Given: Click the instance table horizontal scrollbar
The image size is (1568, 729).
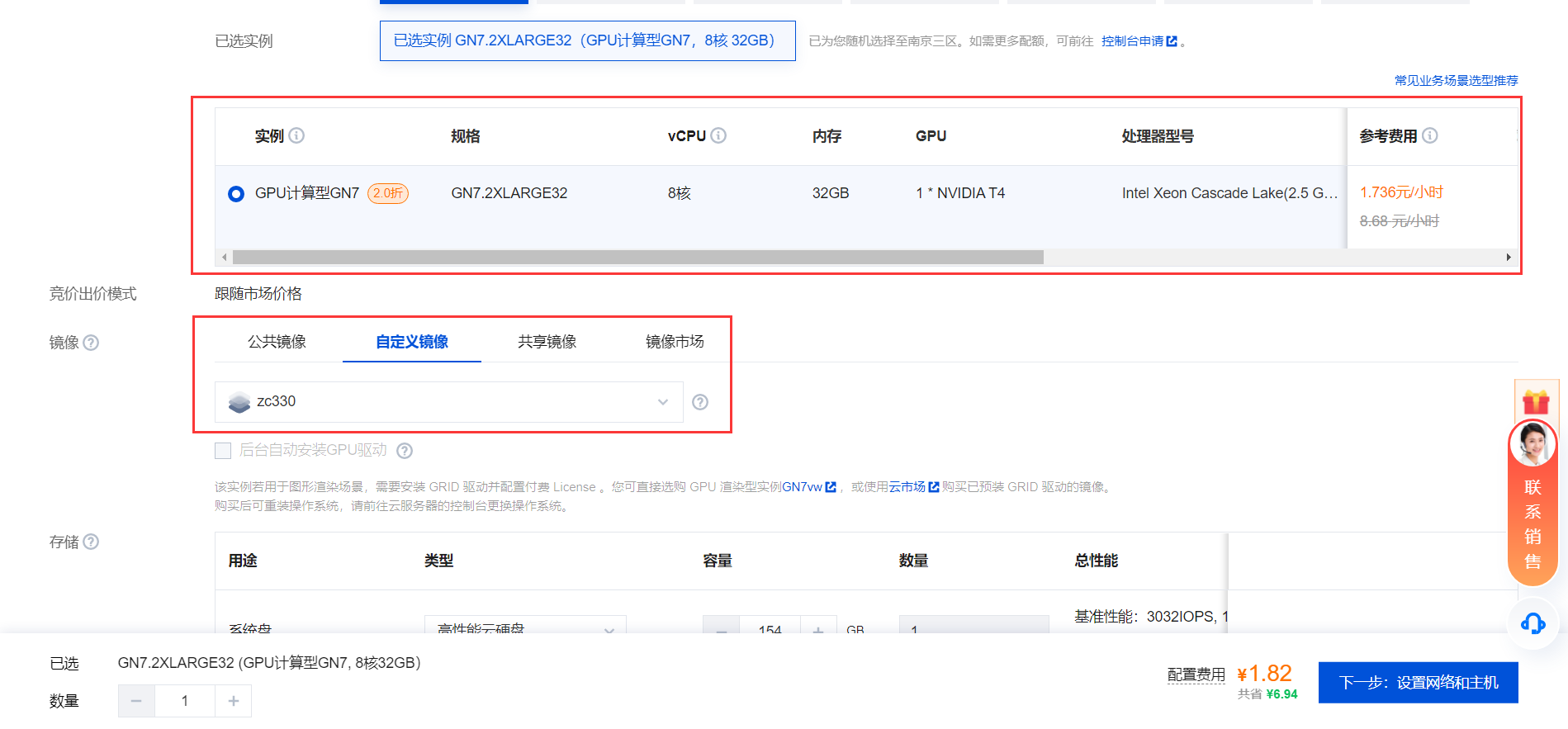Looking at the screenshot, I should (x=637, y=258).
